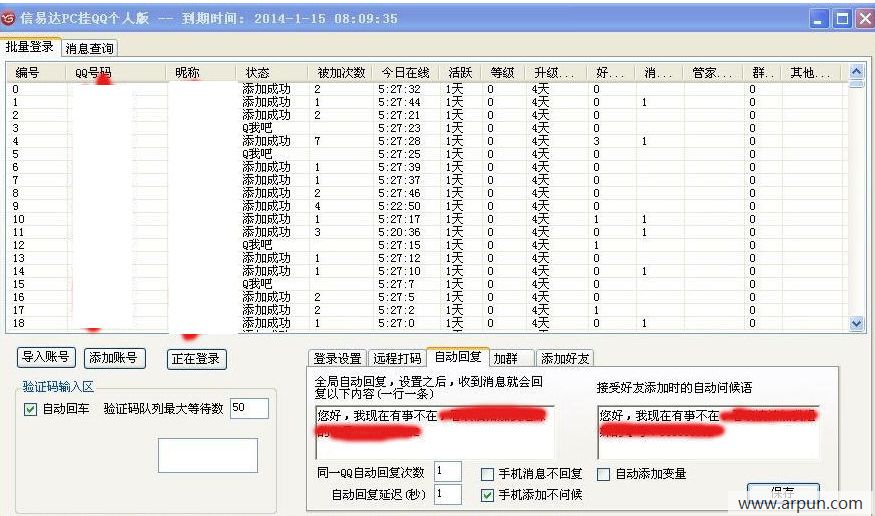
Task: Click the 添加账号 button
Action: pos(114,358)
